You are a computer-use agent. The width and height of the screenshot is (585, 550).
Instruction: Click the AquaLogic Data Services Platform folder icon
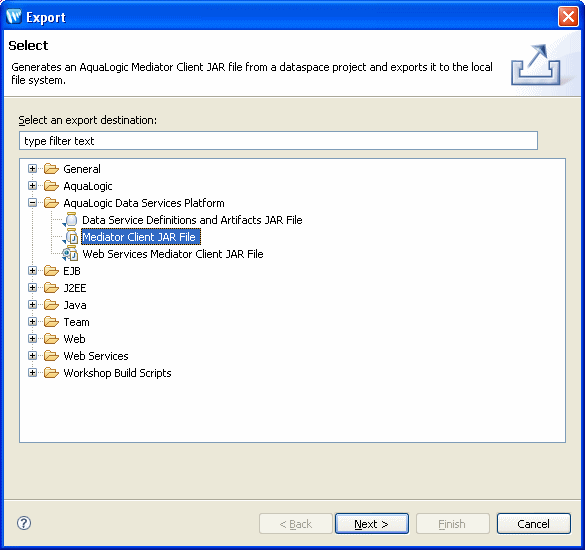[51, 203]
